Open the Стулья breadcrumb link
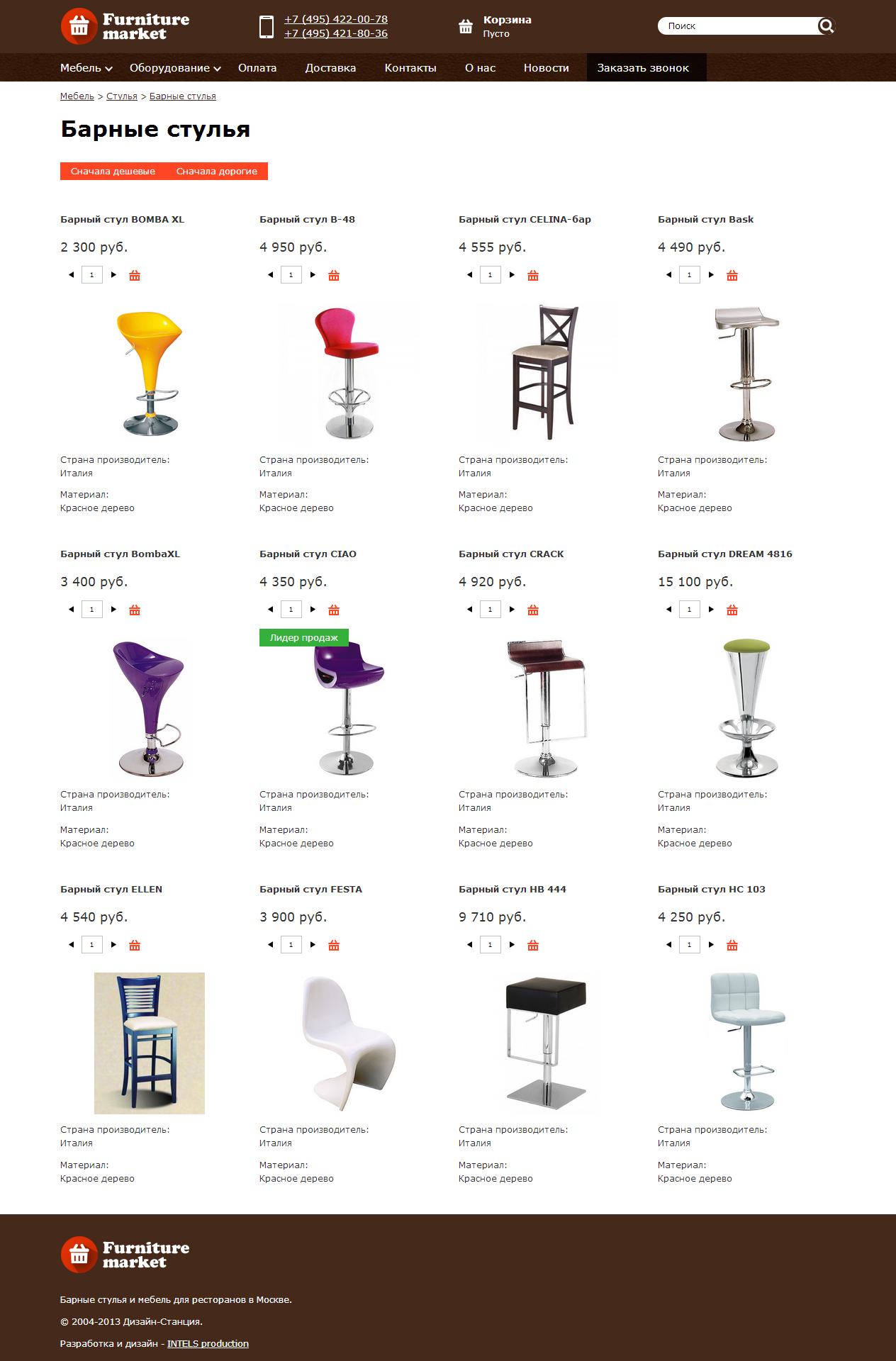This screenshot has height=1361, width=896. point(122,96)
